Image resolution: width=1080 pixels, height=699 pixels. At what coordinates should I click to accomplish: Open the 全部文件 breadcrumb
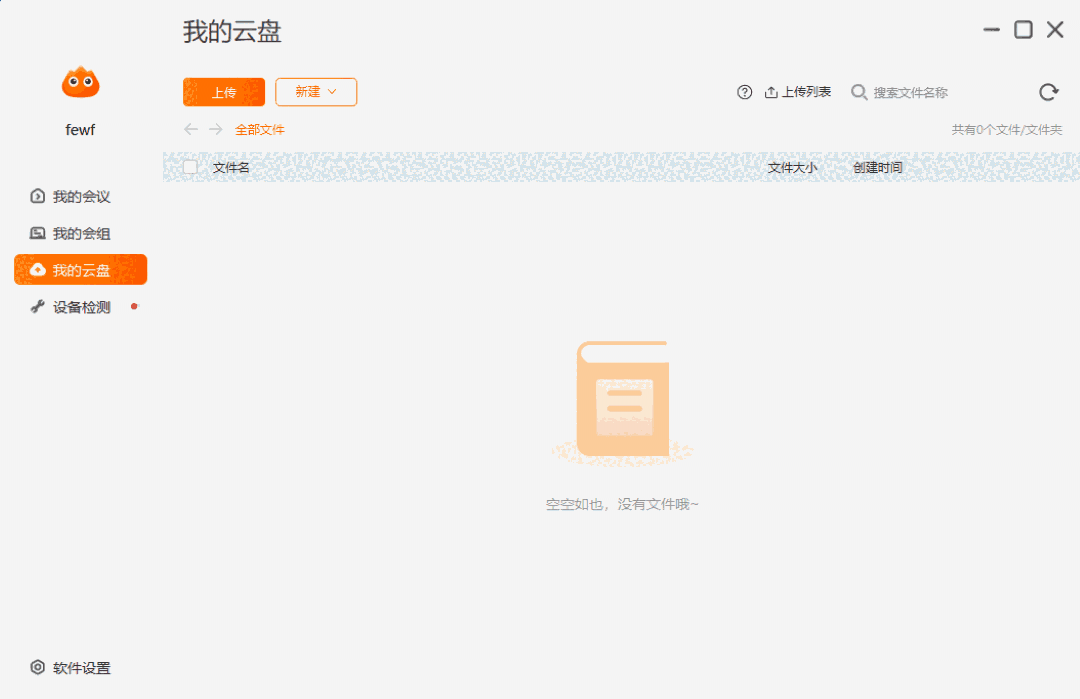pyautogui.click(x=259, y=129)
